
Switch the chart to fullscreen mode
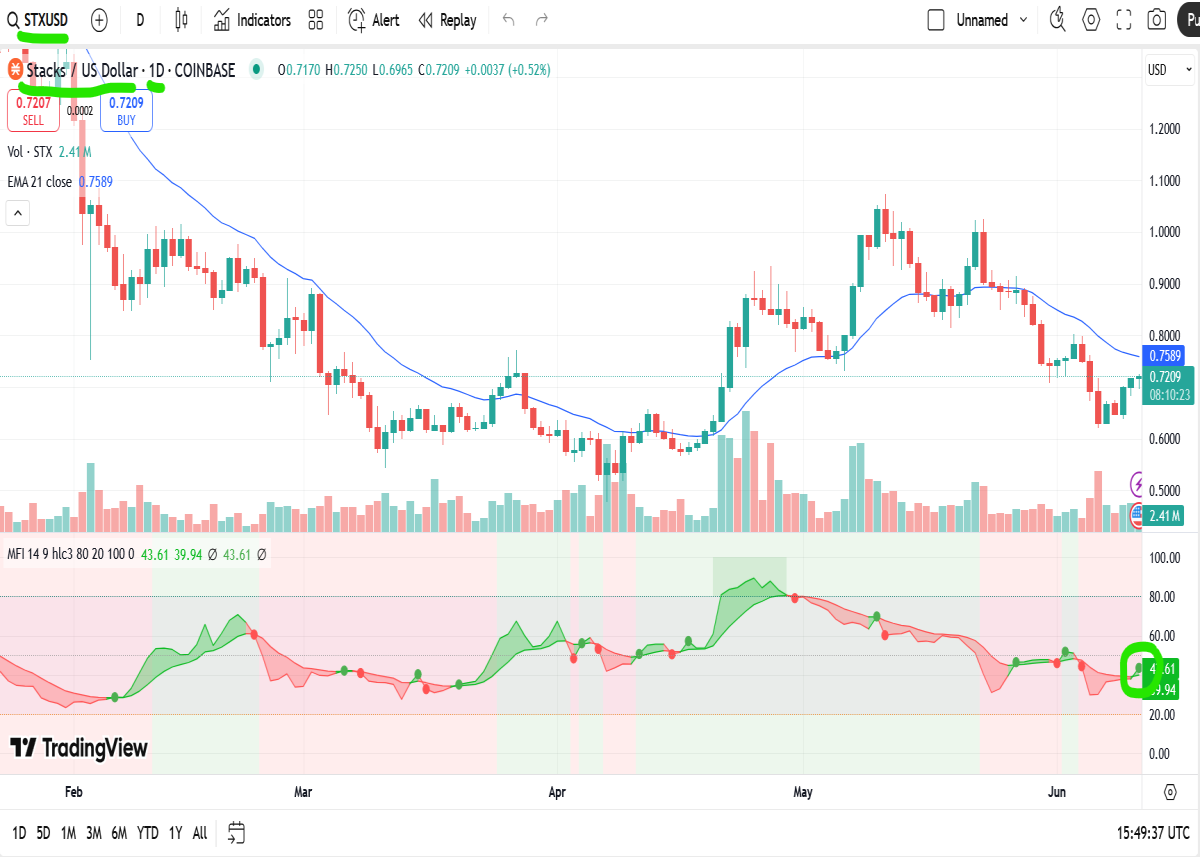pos(1124,20)
